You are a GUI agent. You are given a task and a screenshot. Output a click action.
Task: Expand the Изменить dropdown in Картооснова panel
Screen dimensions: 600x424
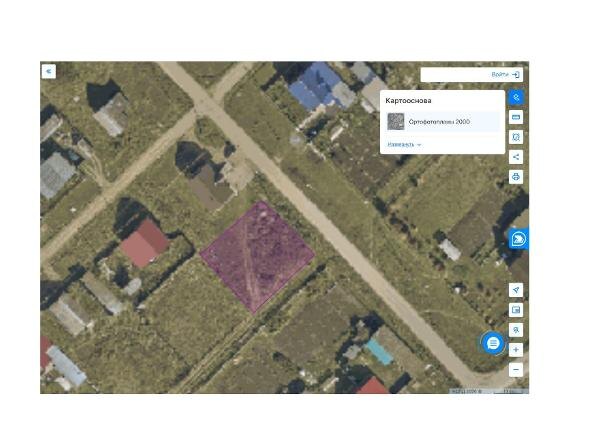[404, 145]
